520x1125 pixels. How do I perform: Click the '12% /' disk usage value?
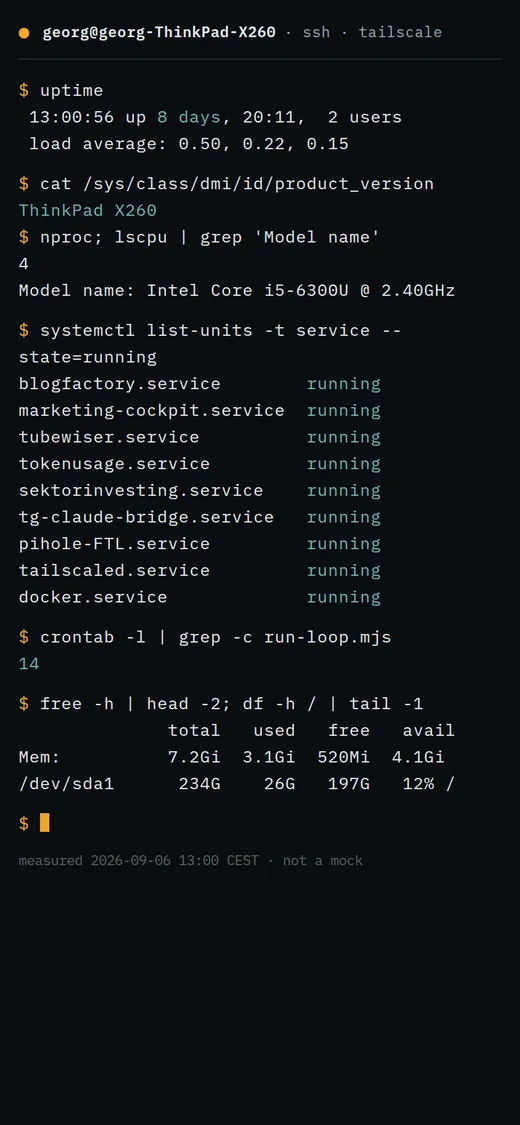pyautogui.click(x=428, y=783)
